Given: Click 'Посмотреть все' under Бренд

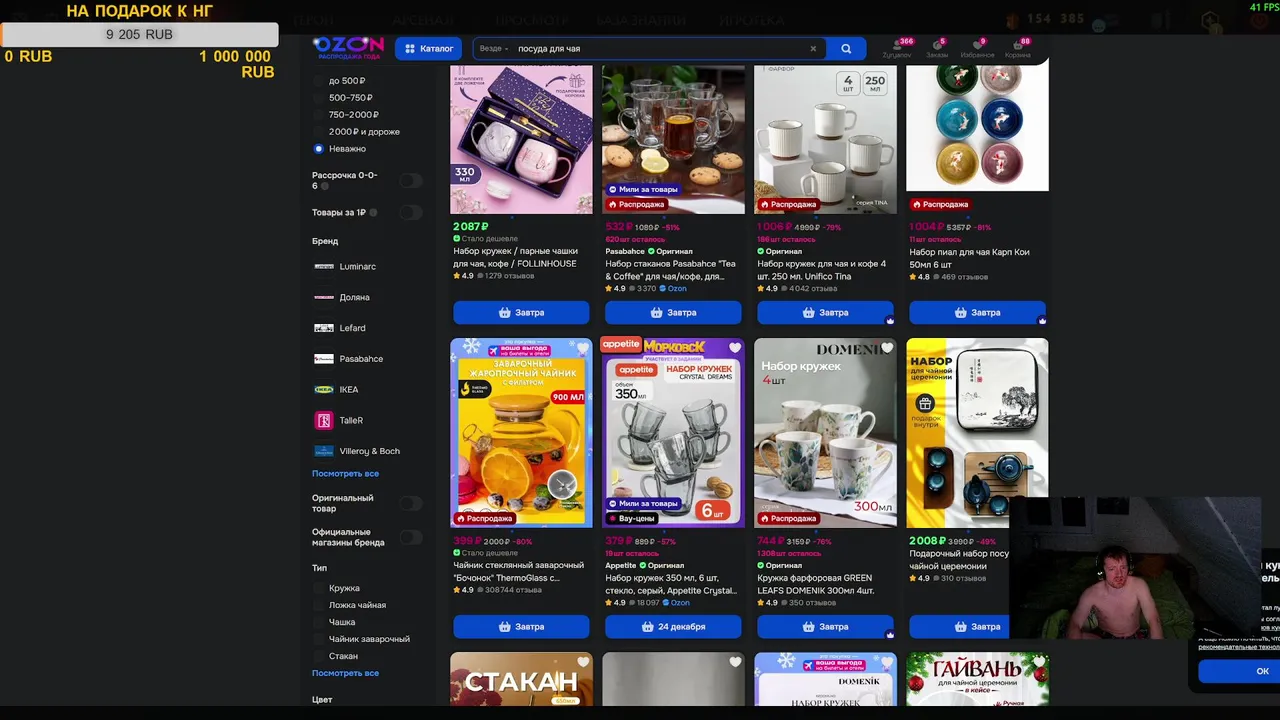Looking at the screenshot, I should point(345,474).
